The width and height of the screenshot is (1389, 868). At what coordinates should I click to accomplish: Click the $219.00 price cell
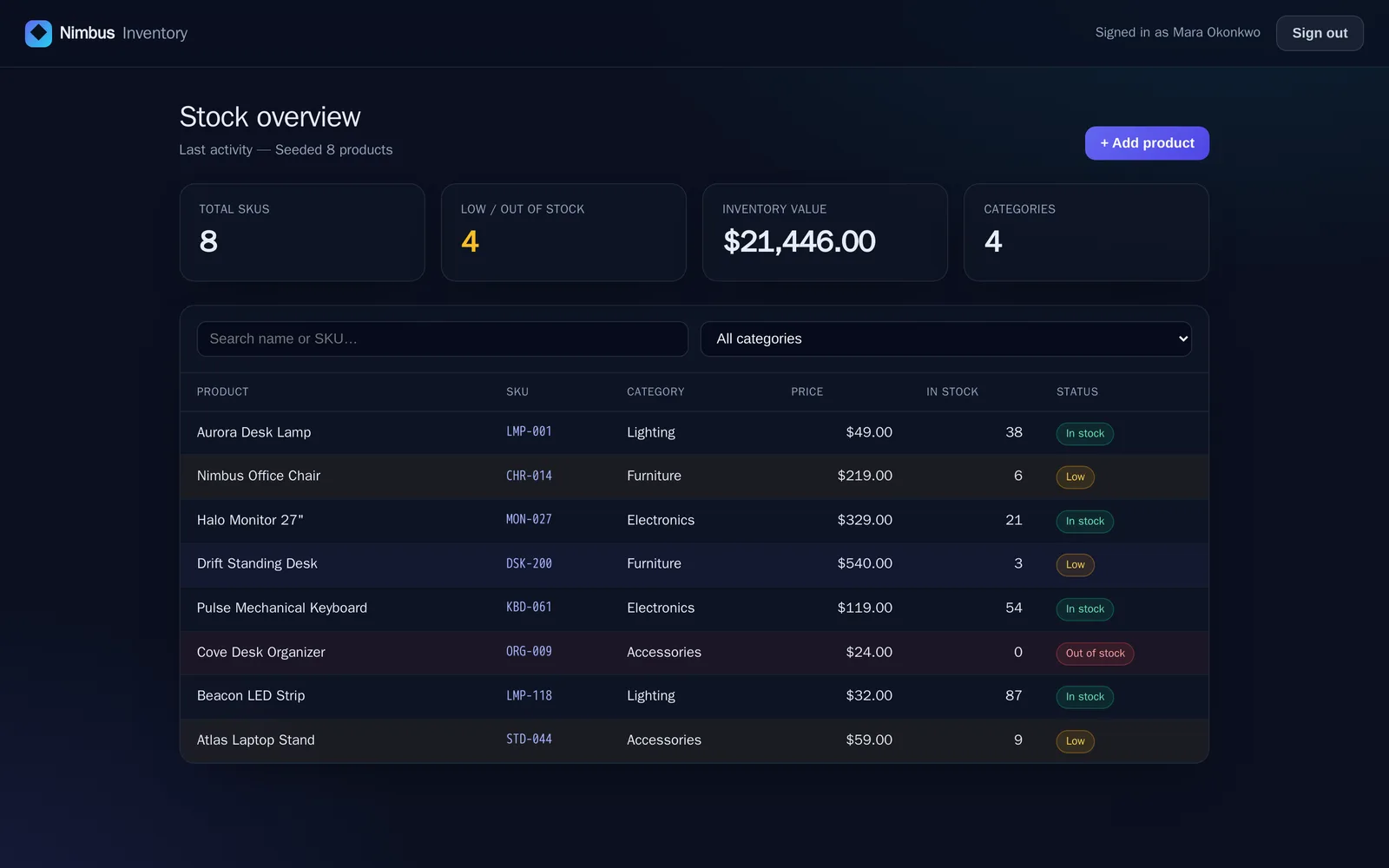(x=865, y=476)
